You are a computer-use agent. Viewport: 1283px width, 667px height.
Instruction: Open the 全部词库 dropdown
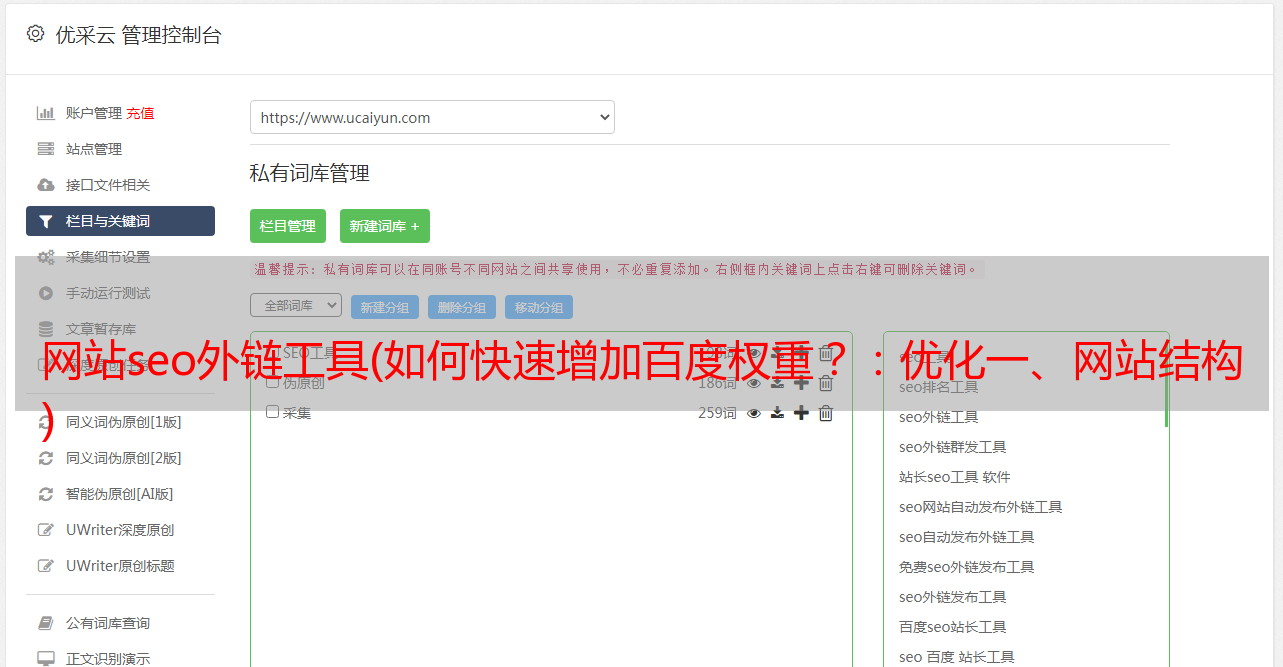[x=296, y=305]
